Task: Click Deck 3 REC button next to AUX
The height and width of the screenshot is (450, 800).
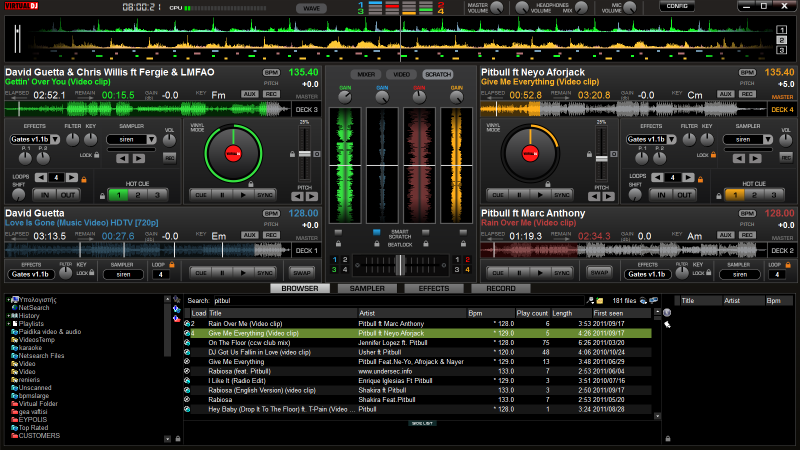Action: (x=271, y=94)
